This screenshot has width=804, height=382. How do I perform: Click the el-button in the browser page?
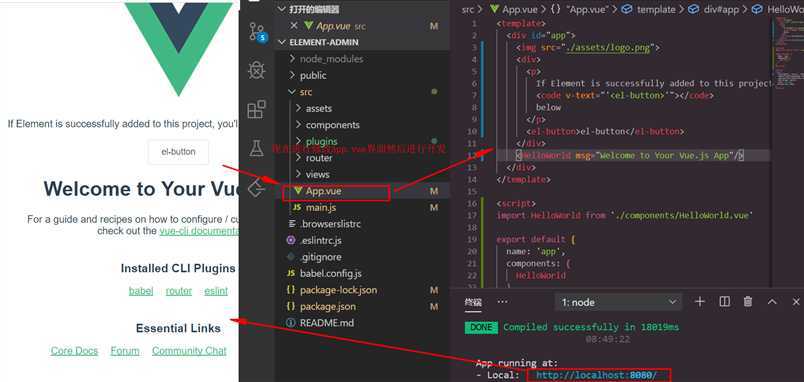pos(178,152)
